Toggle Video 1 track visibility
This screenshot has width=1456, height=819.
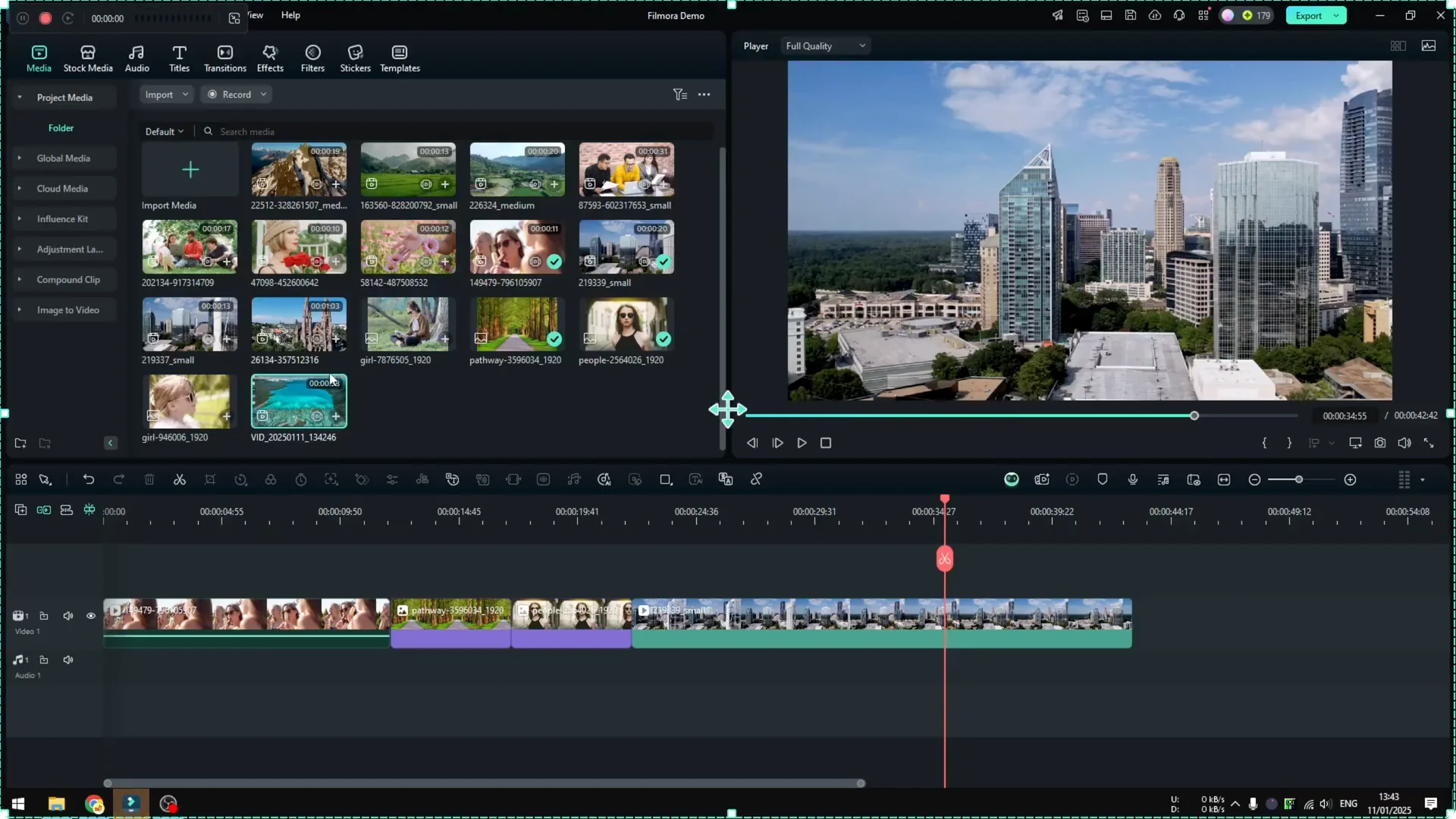coord(91,616)
